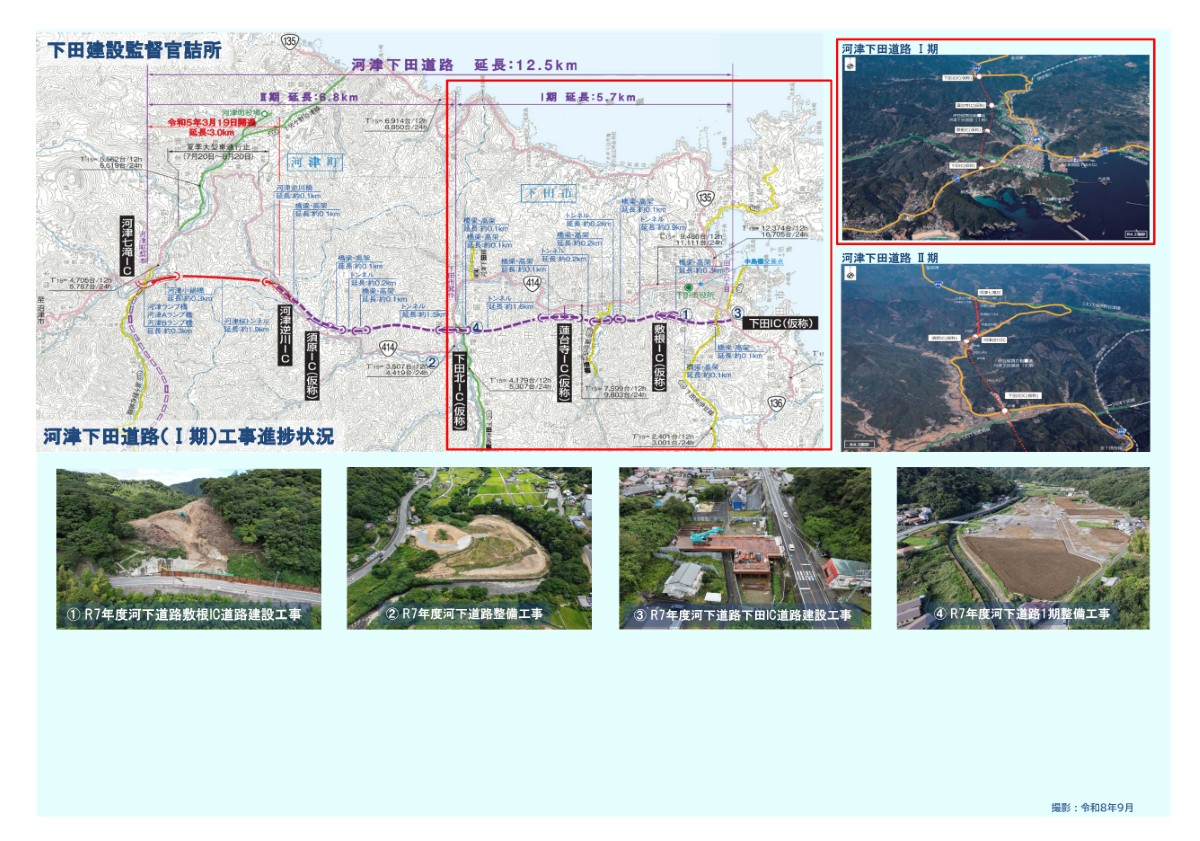Click compass icon in Ⅰ期 aerial photo
This screenshot has height=841, width=1200.
851,65
